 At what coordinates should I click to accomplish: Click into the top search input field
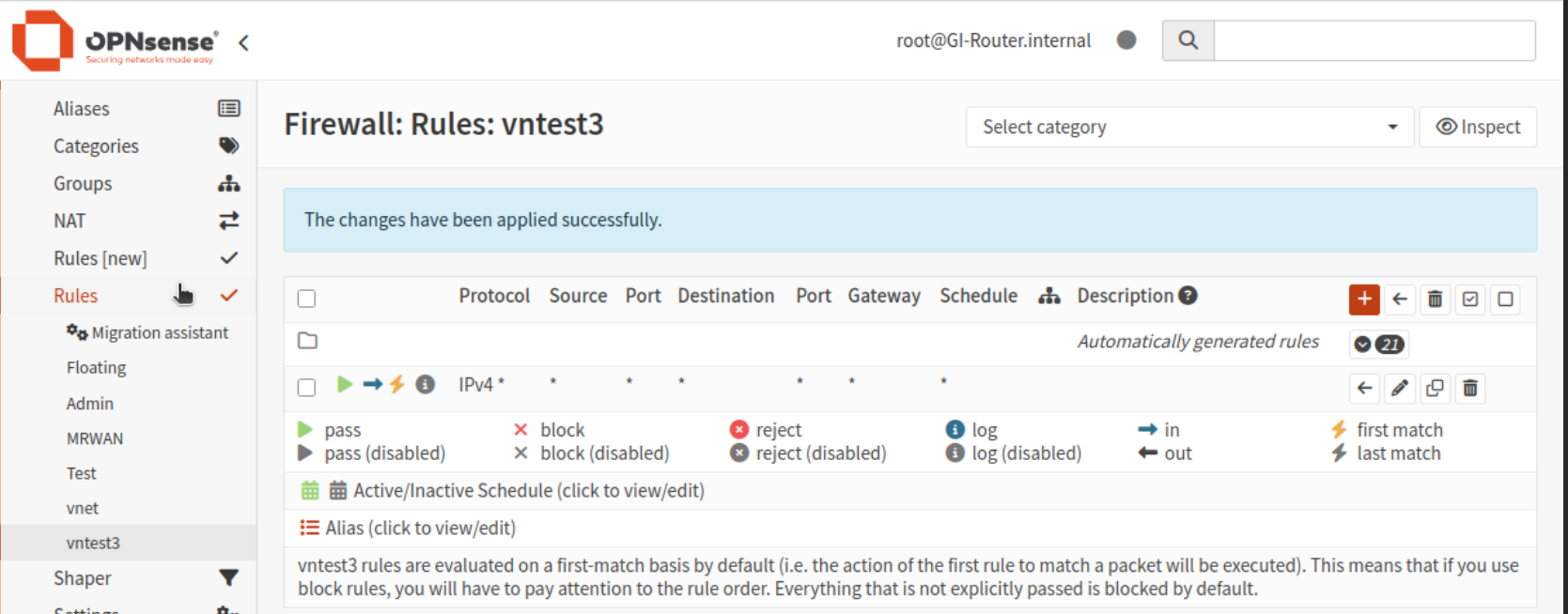point(1374,40)
